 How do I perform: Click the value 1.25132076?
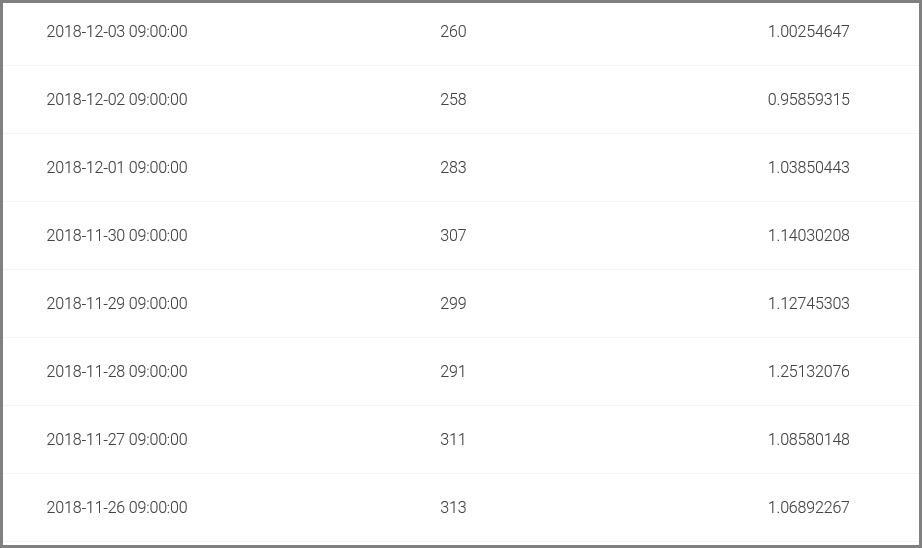click(x=808, y=372)
